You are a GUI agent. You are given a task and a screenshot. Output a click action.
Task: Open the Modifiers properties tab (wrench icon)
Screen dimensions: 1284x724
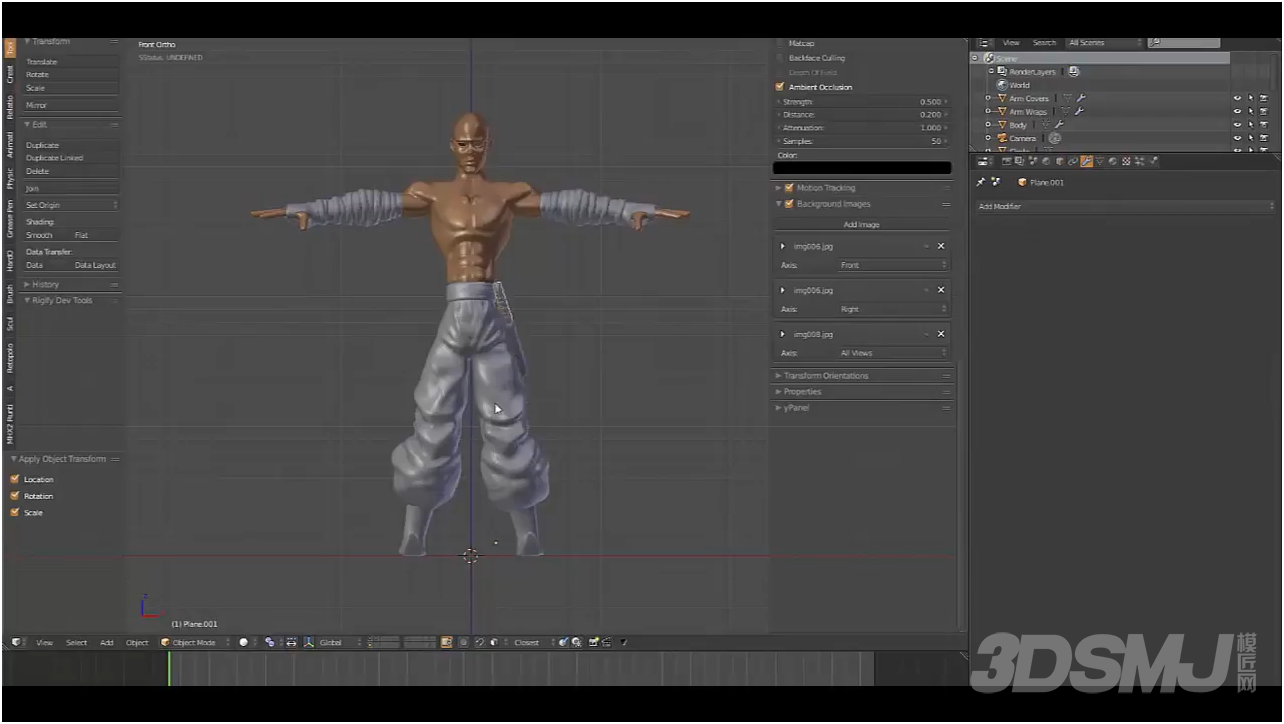(1087, 160)
